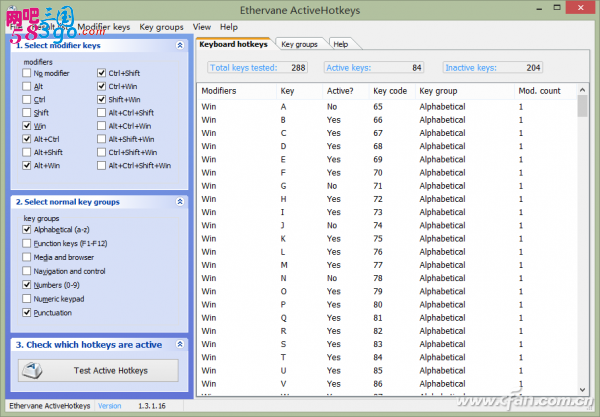This screenshot has height=417, width=600.
Task: Sort by the Modifiers column header
Action: pyautogui.click(x=237, y=91)
